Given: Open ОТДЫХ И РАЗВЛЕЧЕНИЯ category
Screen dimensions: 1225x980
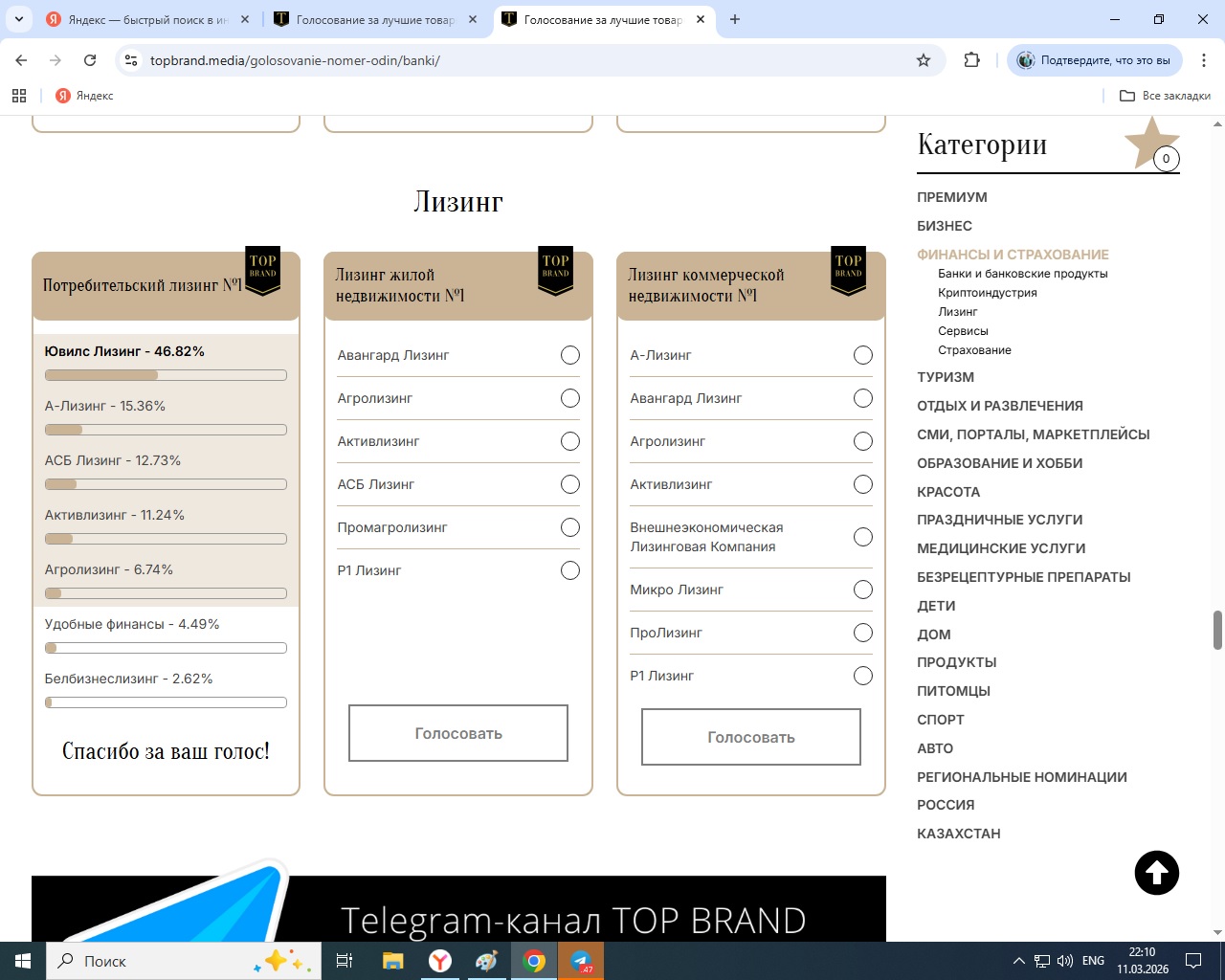Looking at the screenshot, I should point(1000,406).
